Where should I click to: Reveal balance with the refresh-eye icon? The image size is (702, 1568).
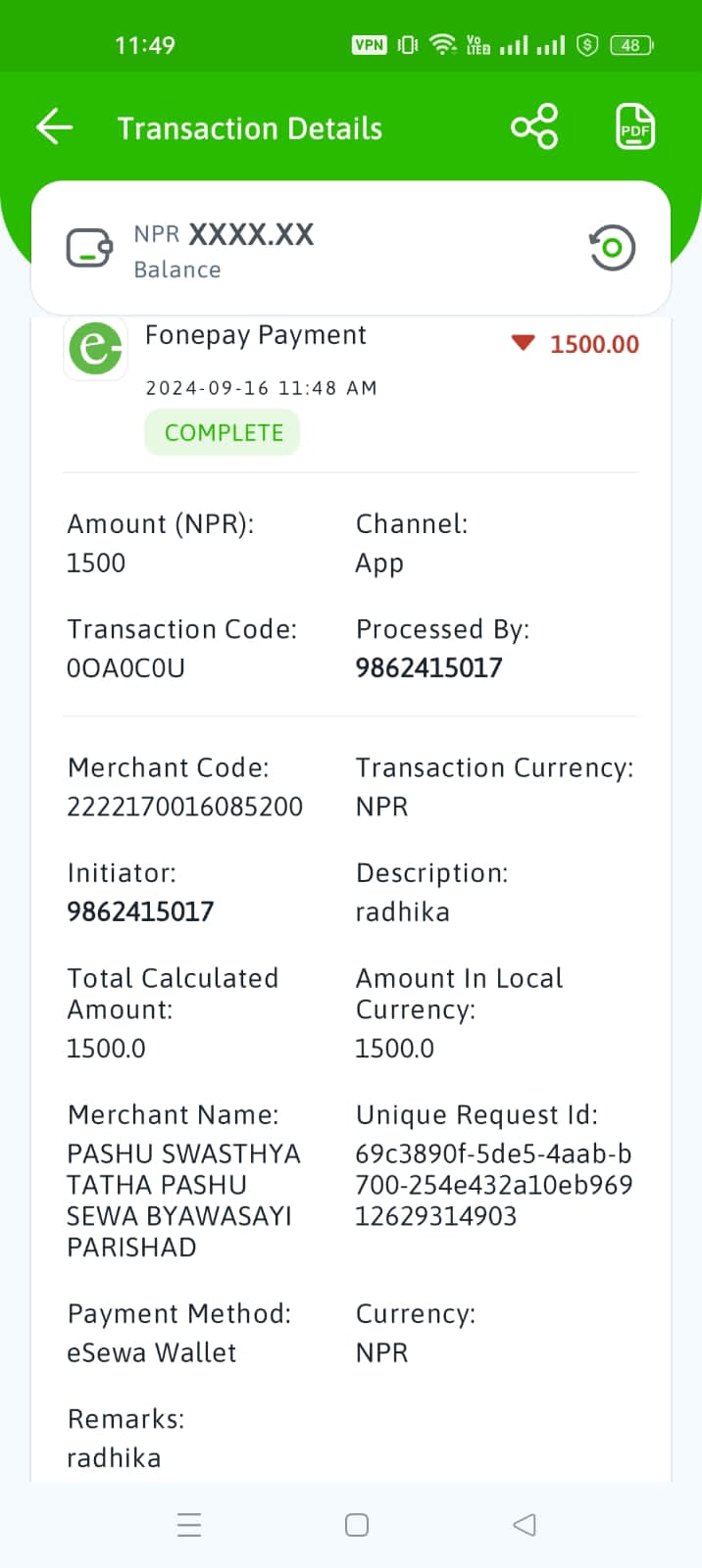click(612, 248)
